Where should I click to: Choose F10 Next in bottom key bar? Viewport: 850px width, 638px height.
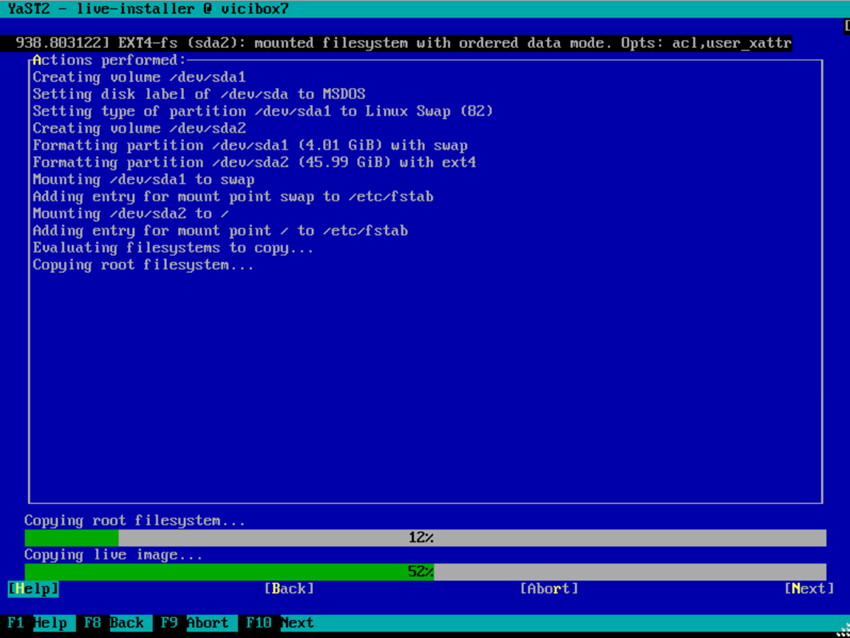[280, 622]
